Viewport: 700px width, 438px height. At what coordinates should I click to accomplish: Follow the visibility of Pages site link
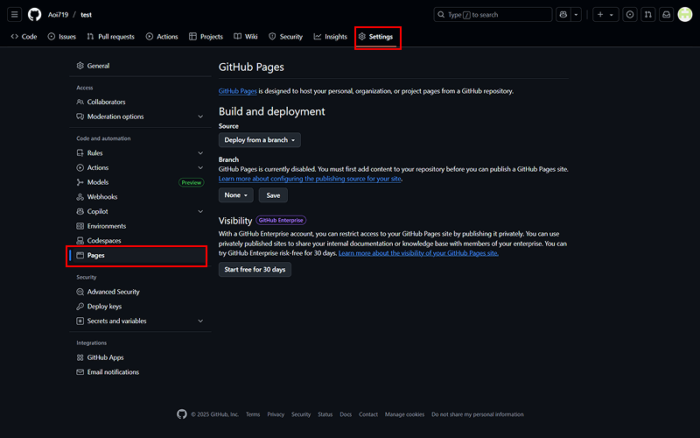tap(418, 253)
